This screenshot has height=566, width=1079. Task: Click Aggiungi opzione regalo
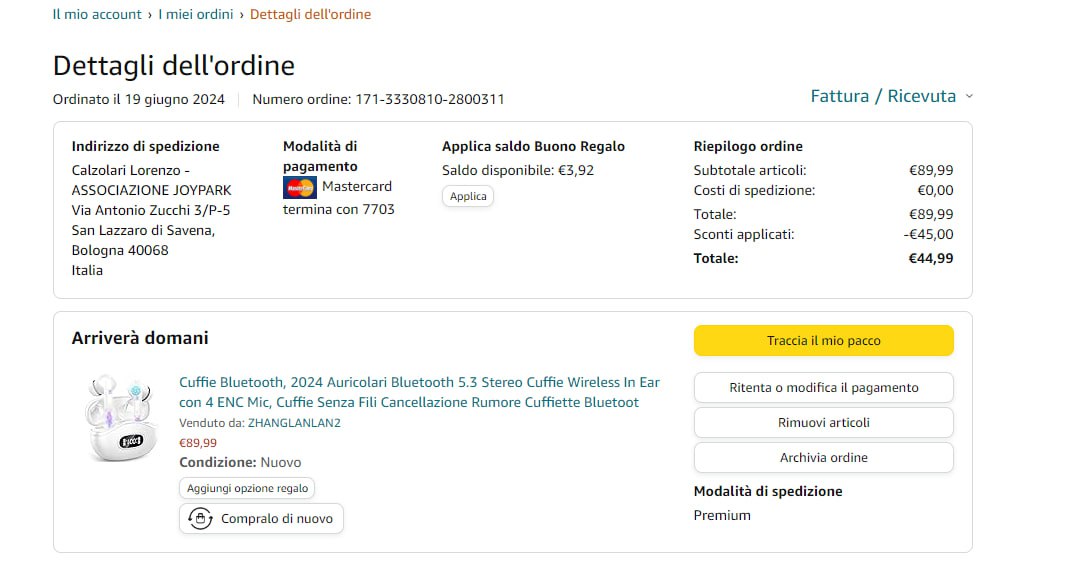pyautogui.click(x=247, y=488)
